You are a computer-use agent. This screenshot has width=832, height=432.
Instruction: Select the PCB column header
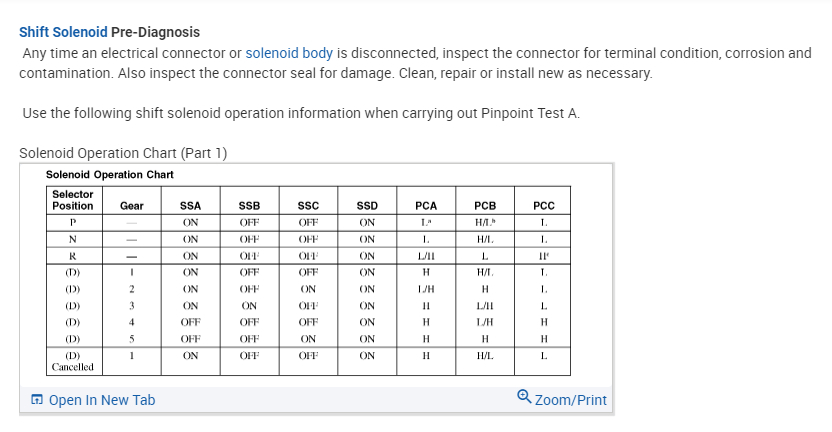tap(485, 206)
